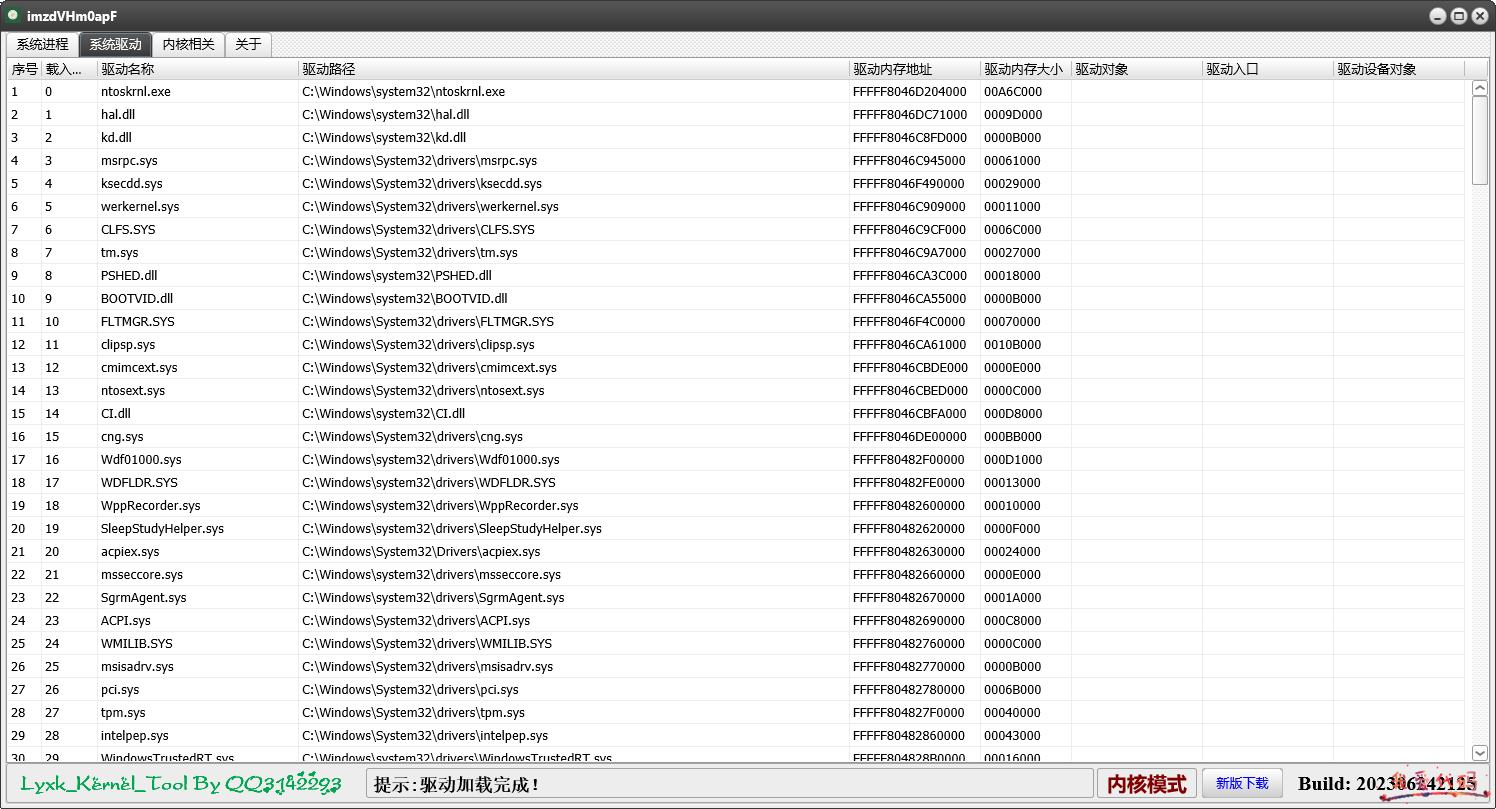1496x809 pixels.
Task: Select the 系统驱动 tab
Action: tap(115, 45)
